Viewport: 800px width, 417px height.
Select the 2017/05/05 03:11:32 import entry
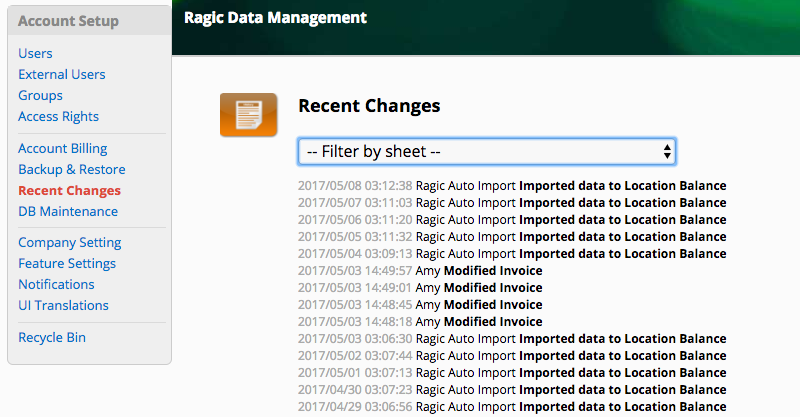pos(512,237)
